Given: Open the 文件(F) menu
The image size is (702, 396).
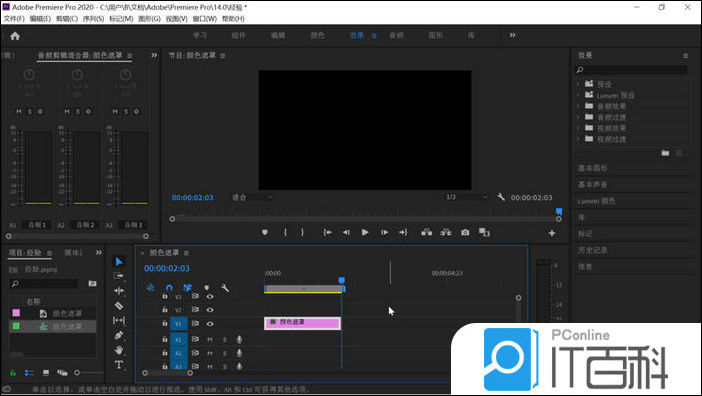Looking at the screenshot, I should [14, 19].
